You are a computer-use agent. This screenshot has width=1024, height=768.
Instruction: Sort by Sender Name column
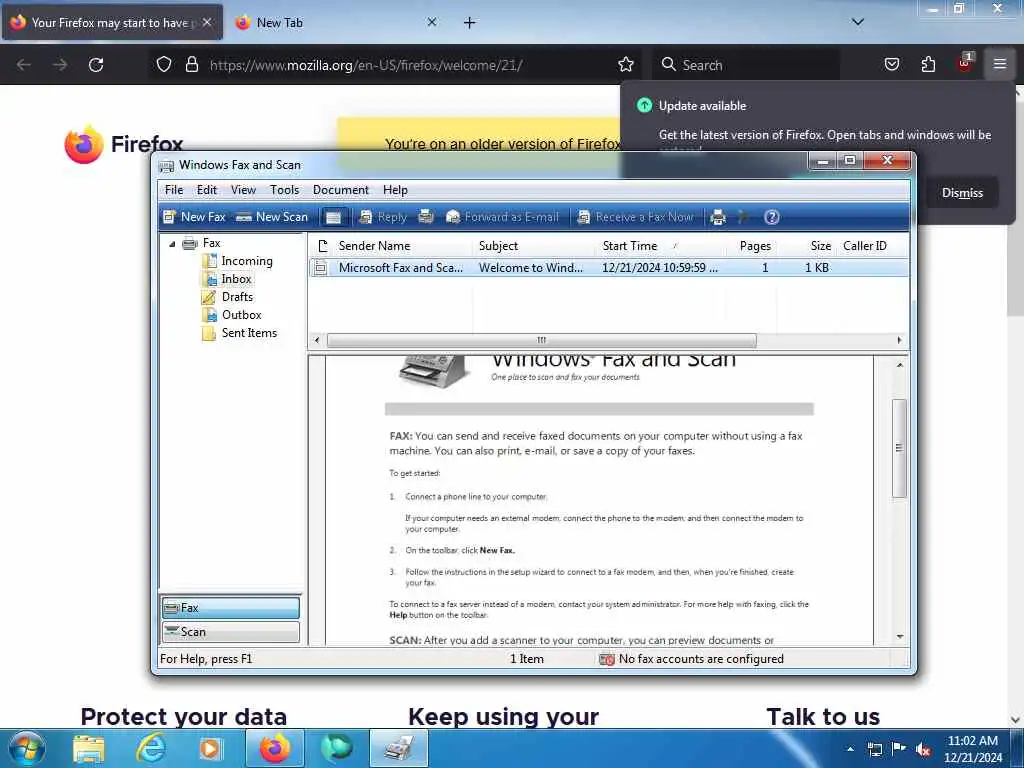pyautogui.click(x=402, y=246)
